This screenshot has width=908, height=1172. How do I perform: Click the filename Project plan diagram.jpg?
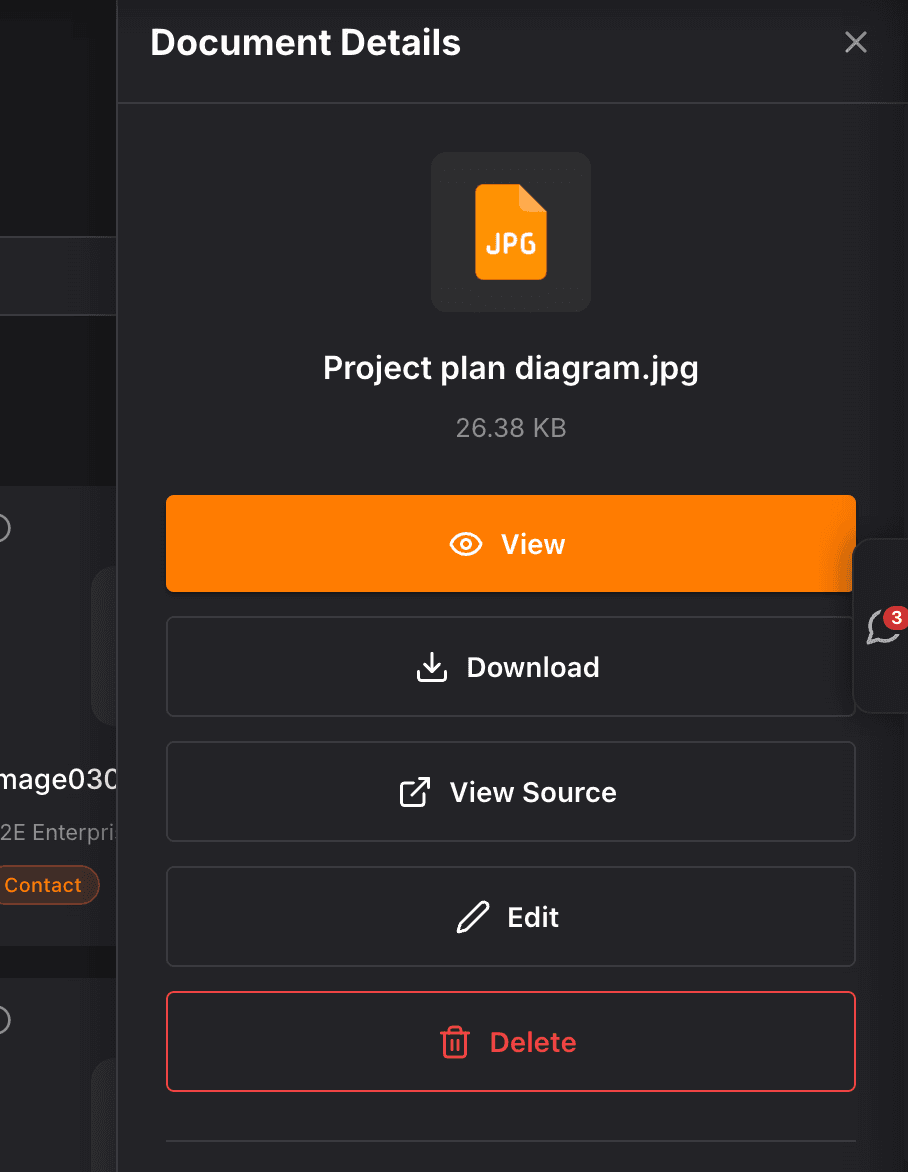510,368
